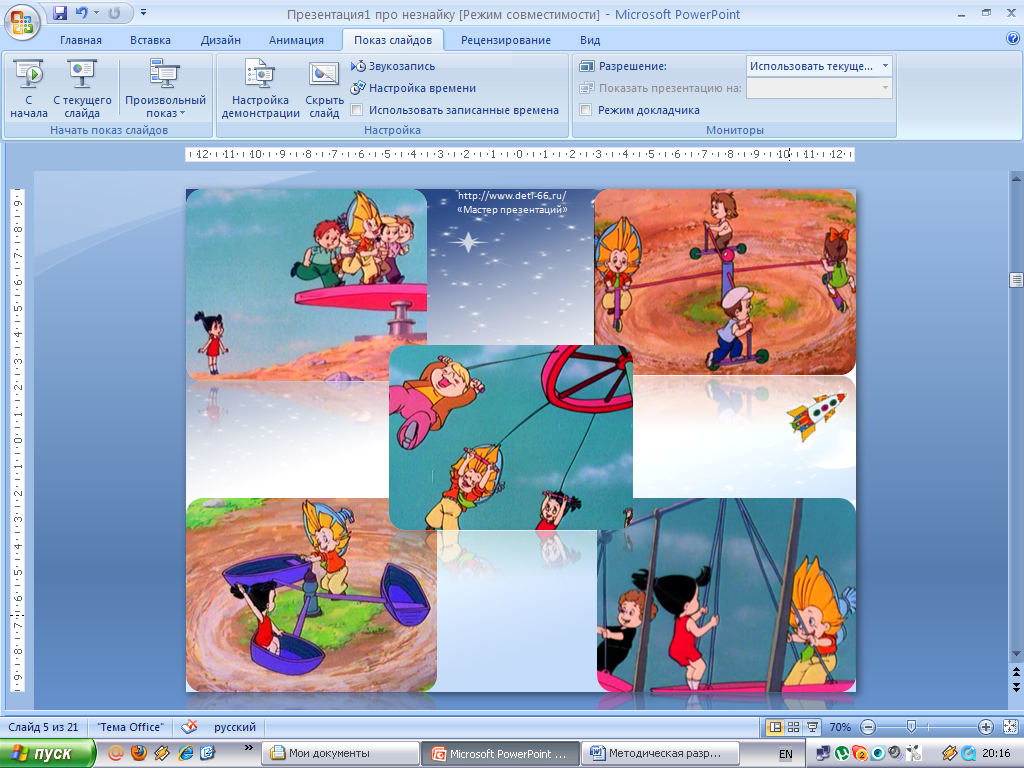The width and height of the screenshot is (1024, 768).
Task: Click the zoom in plus button
Action: (985, 727)
